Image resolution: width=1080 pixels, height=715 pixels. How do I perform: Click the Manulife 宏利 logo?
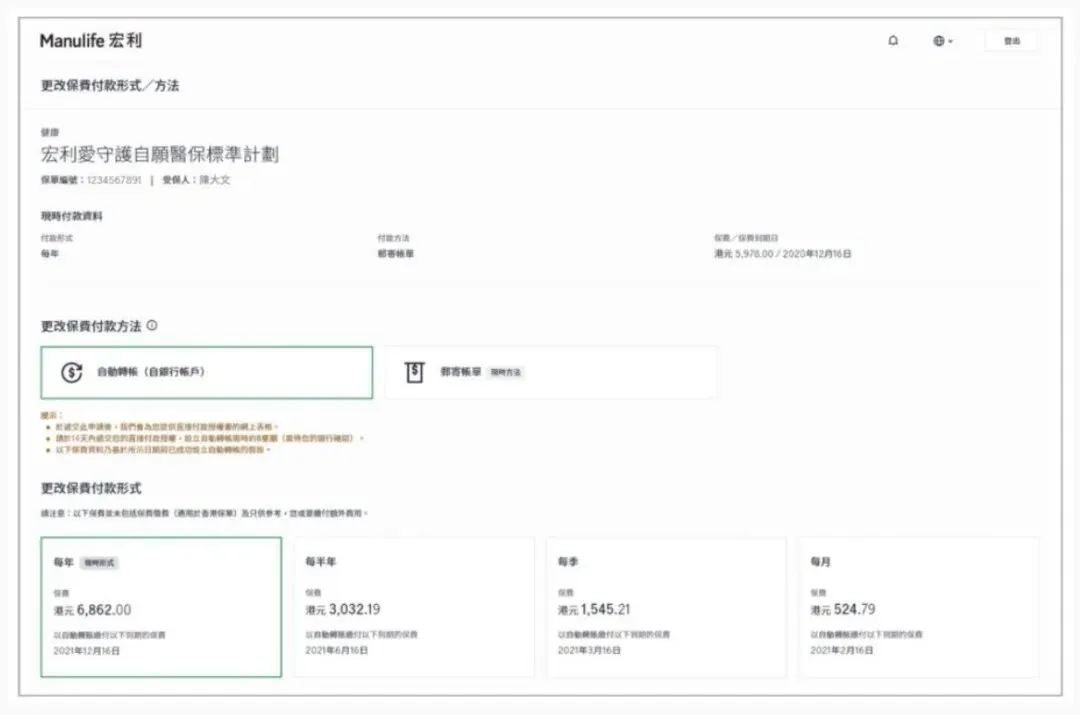pos(91,41)
